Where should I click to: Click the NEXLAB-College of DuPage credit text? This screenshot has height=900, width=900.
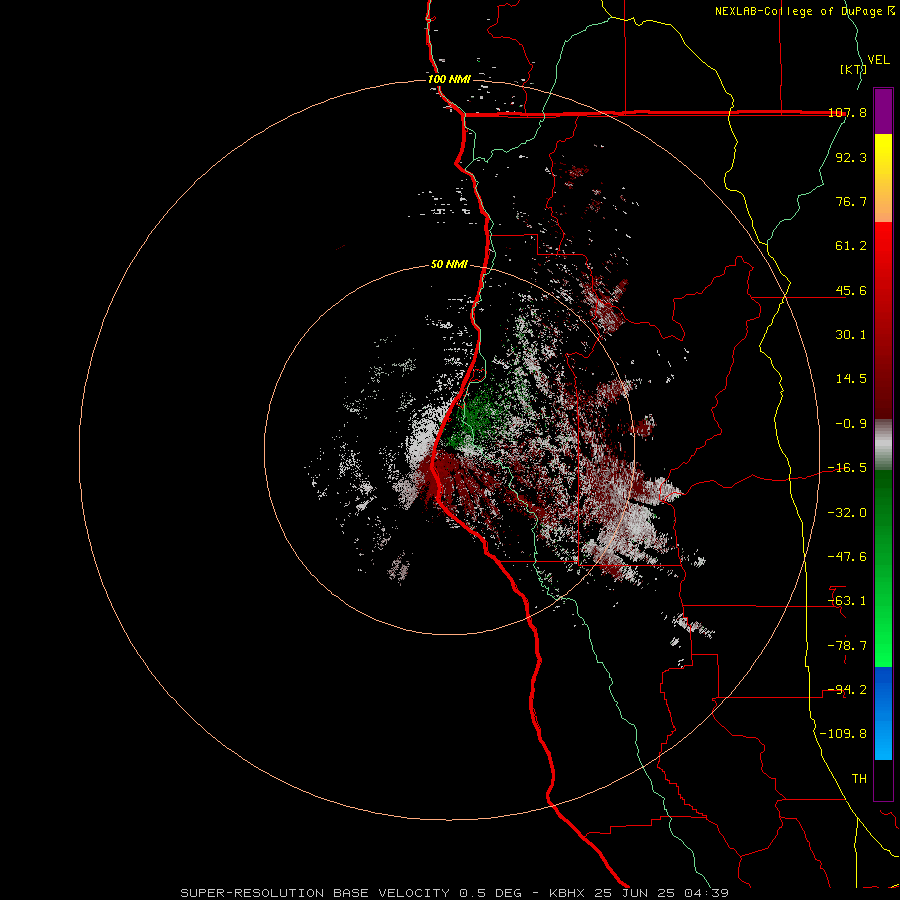(799, 11)
